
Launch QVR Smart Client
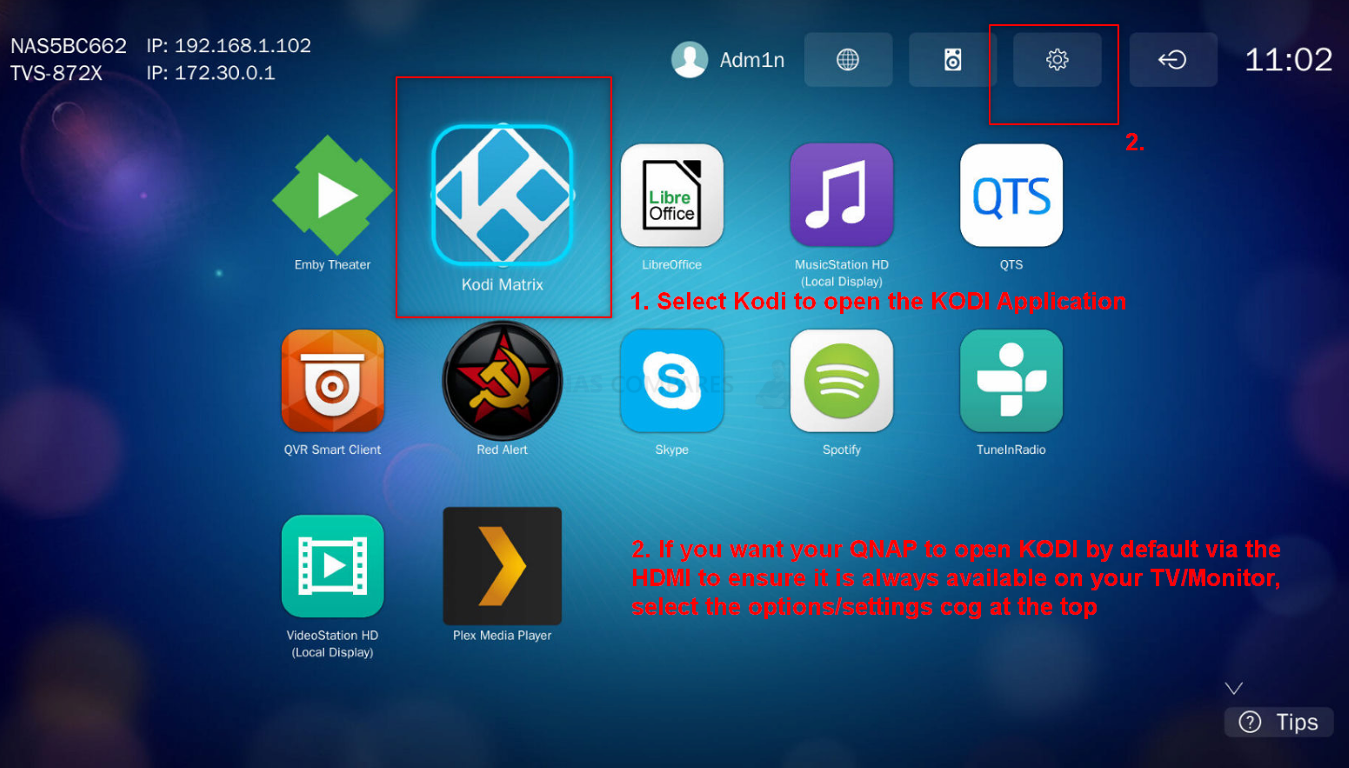332,381
